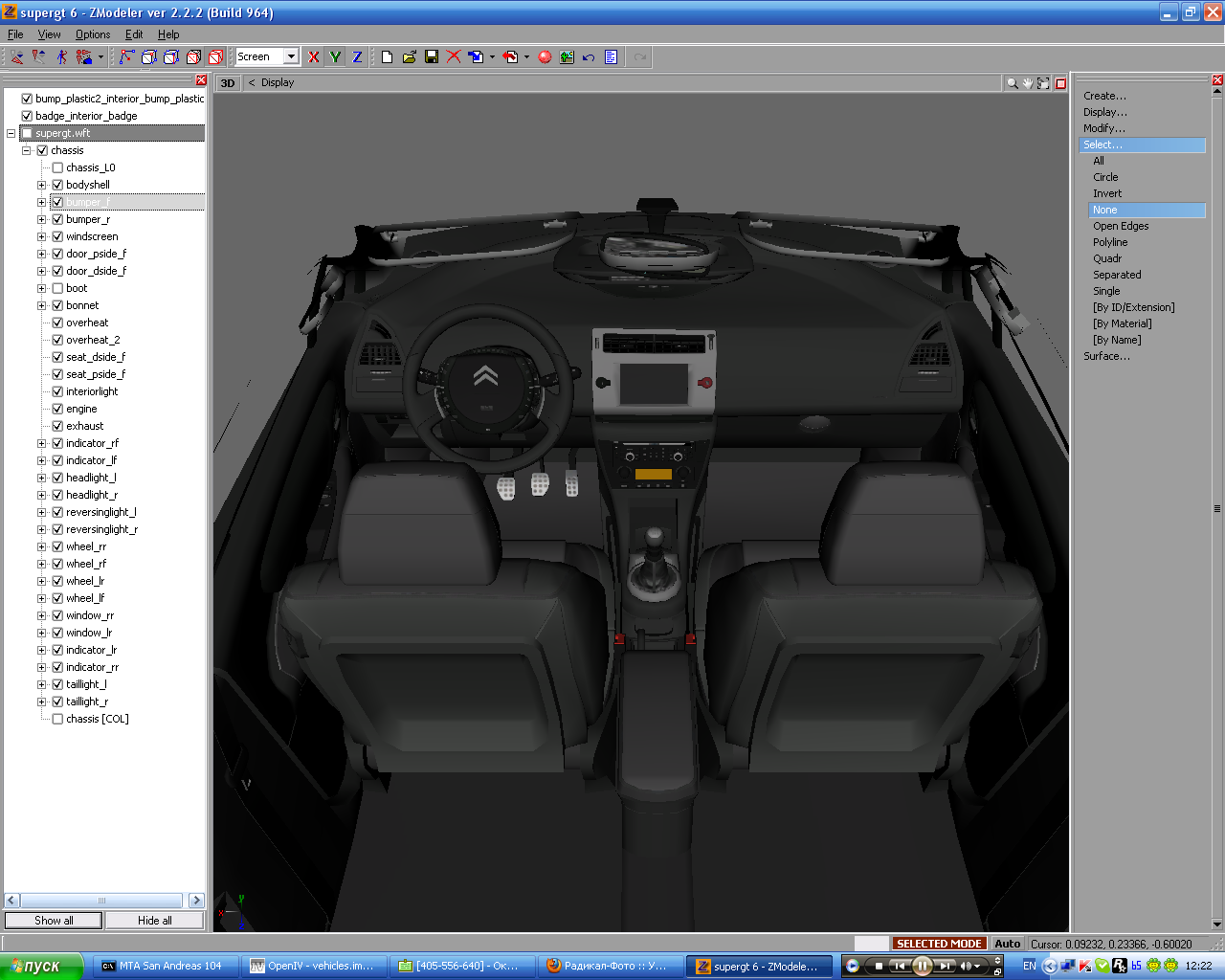Expand the bodyshell tree node
Image resolution: width=1225 pixels, height=980 pixels.
(42, 185)
